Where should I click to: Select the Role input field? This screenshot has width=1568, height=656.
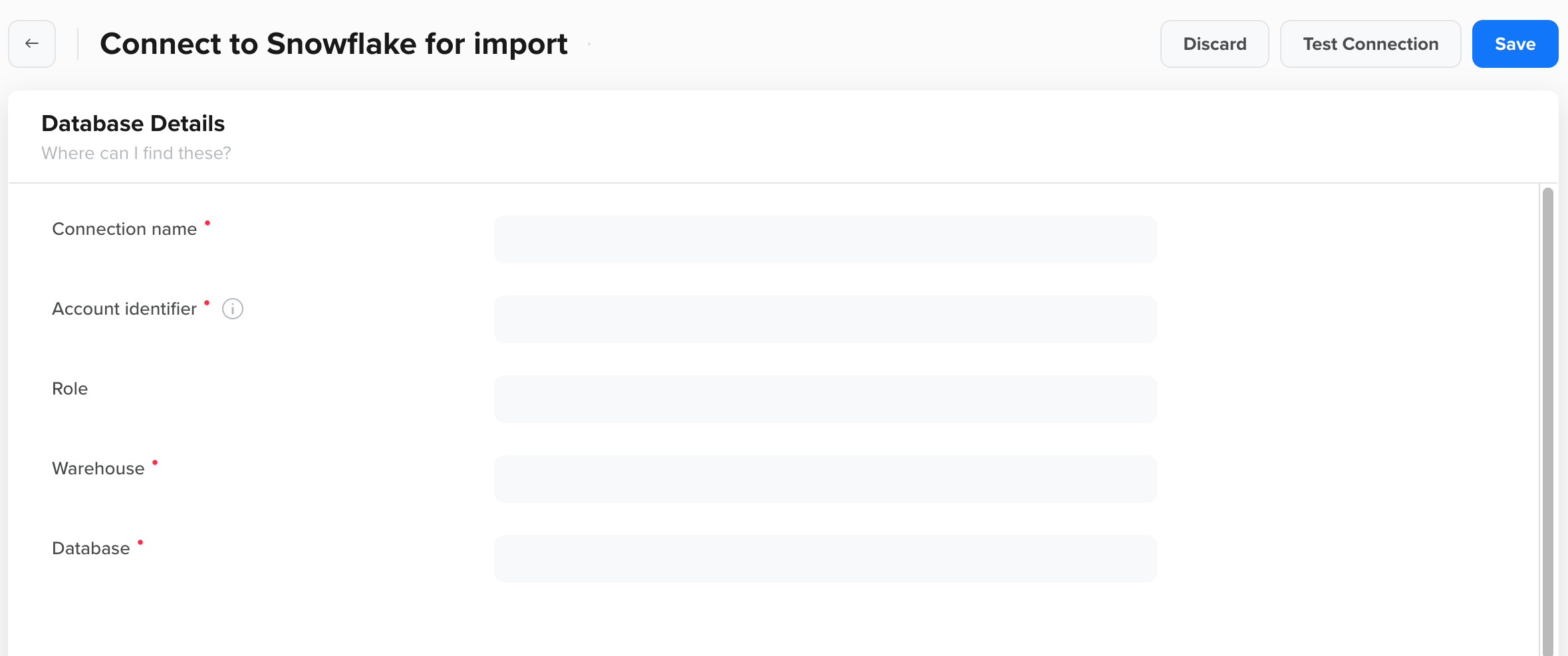coord(825,399)
